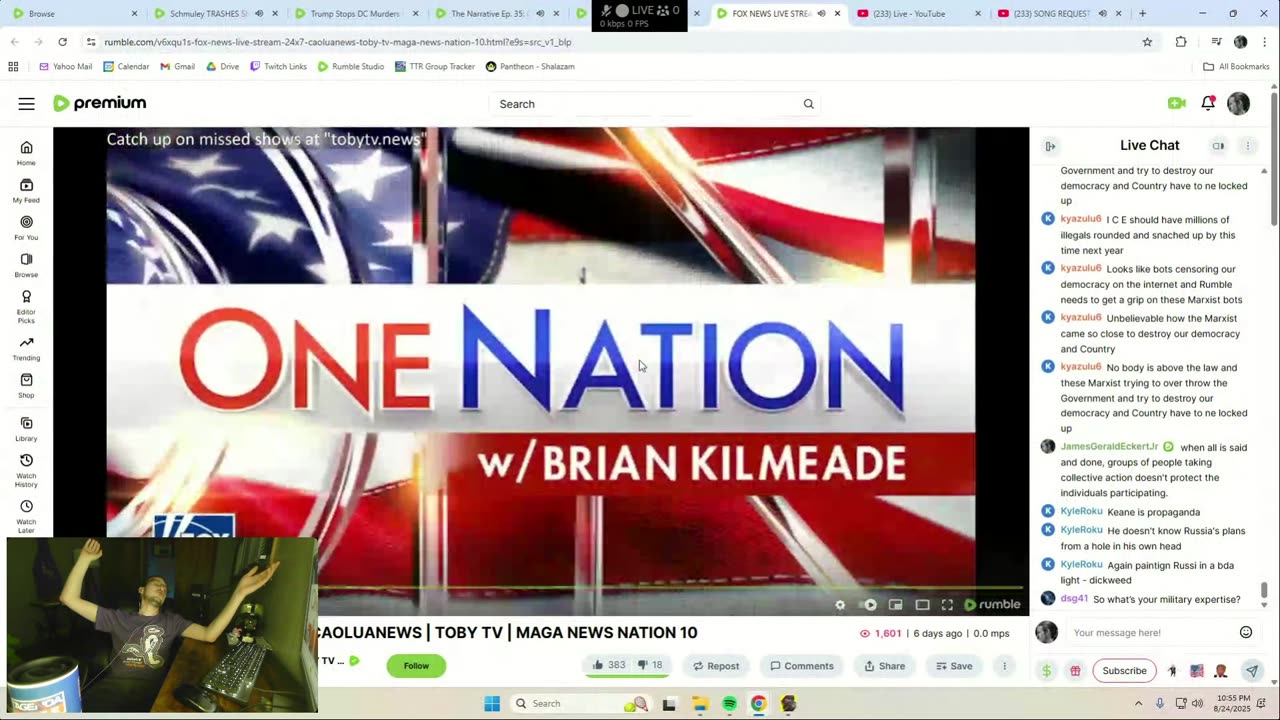This screenshot has width=1280, height=720.
Task: Open the hamburger menu beside Rumble logo
Action: tap(26, 103)
